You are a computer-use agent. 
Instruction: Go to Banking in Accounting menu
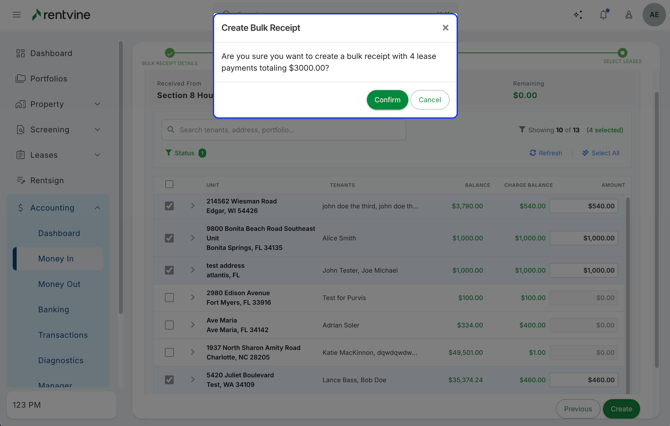[53, 310]
